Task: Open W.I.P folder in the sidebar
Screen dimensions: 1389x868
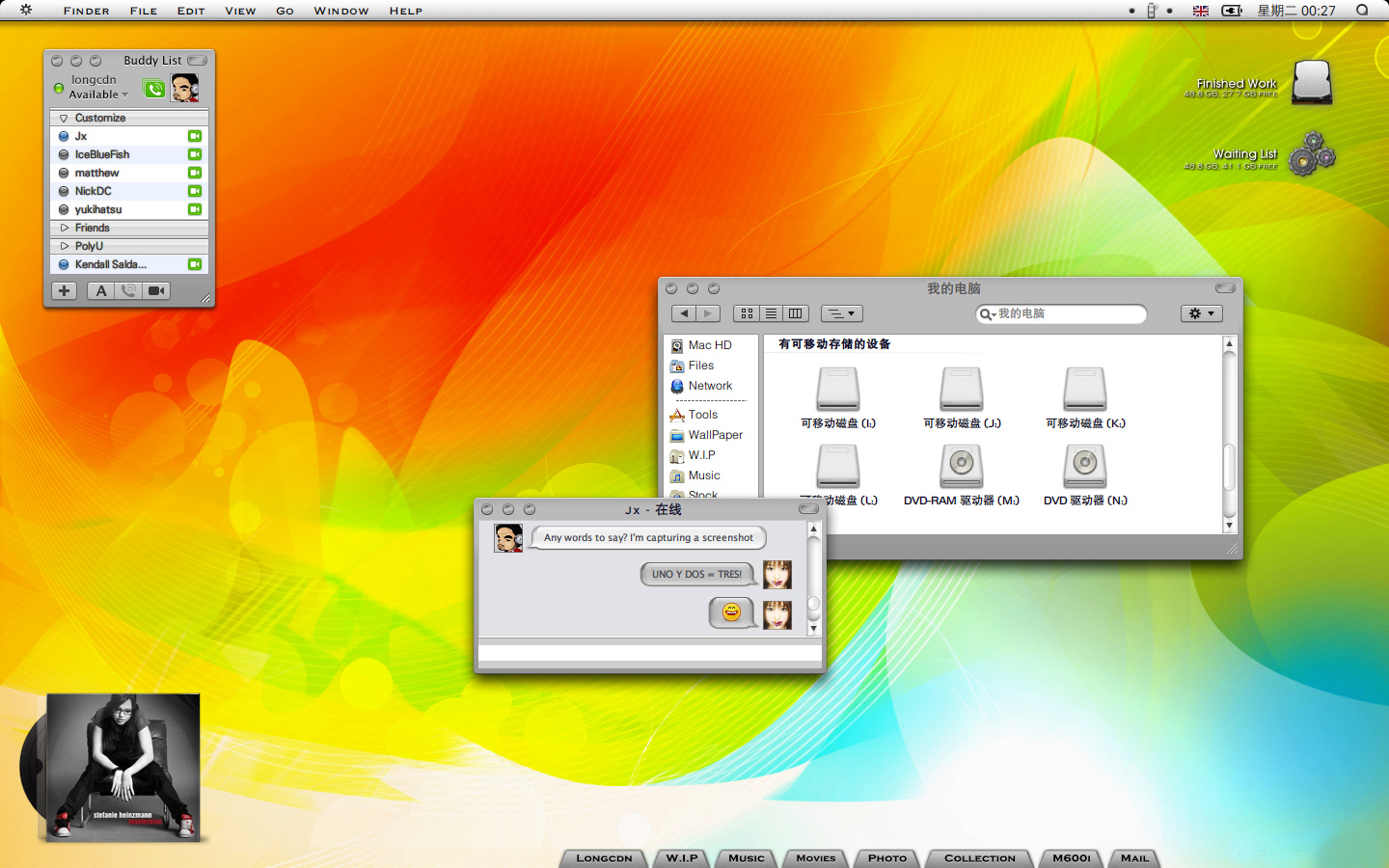Action: click(x=693, y=455)
